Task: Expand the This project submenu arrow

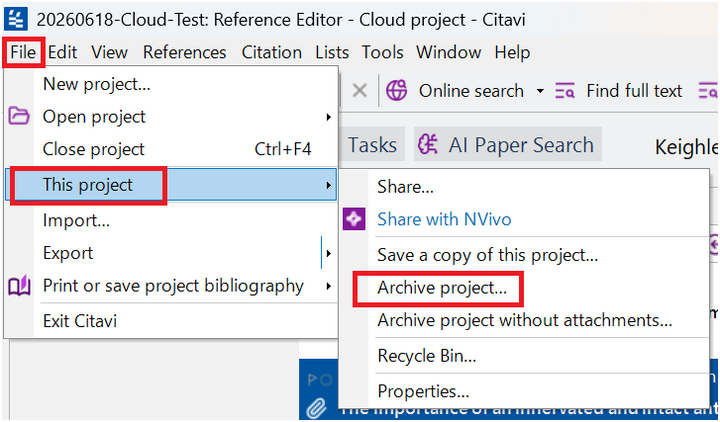Action: [328, 185]
